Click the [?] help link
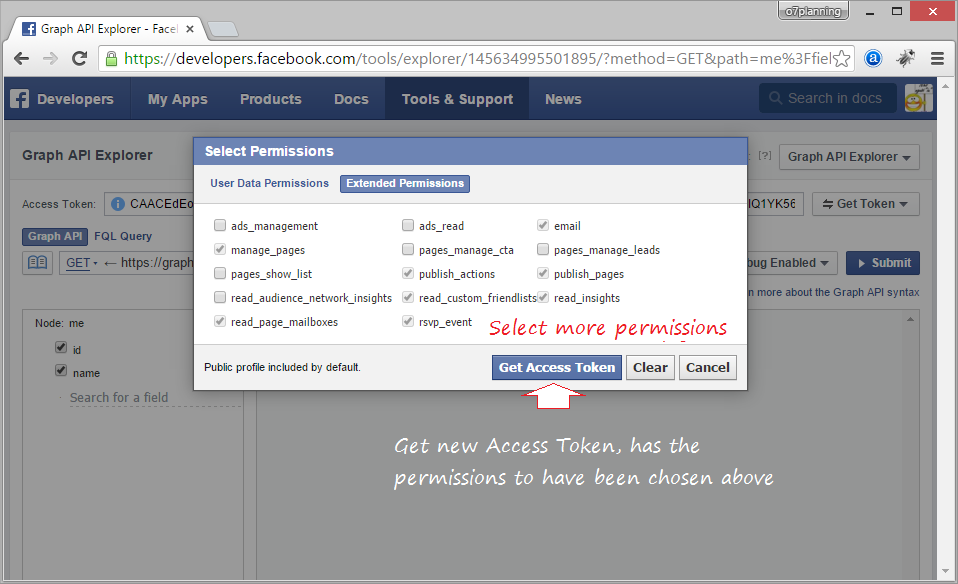 [764, 156]
